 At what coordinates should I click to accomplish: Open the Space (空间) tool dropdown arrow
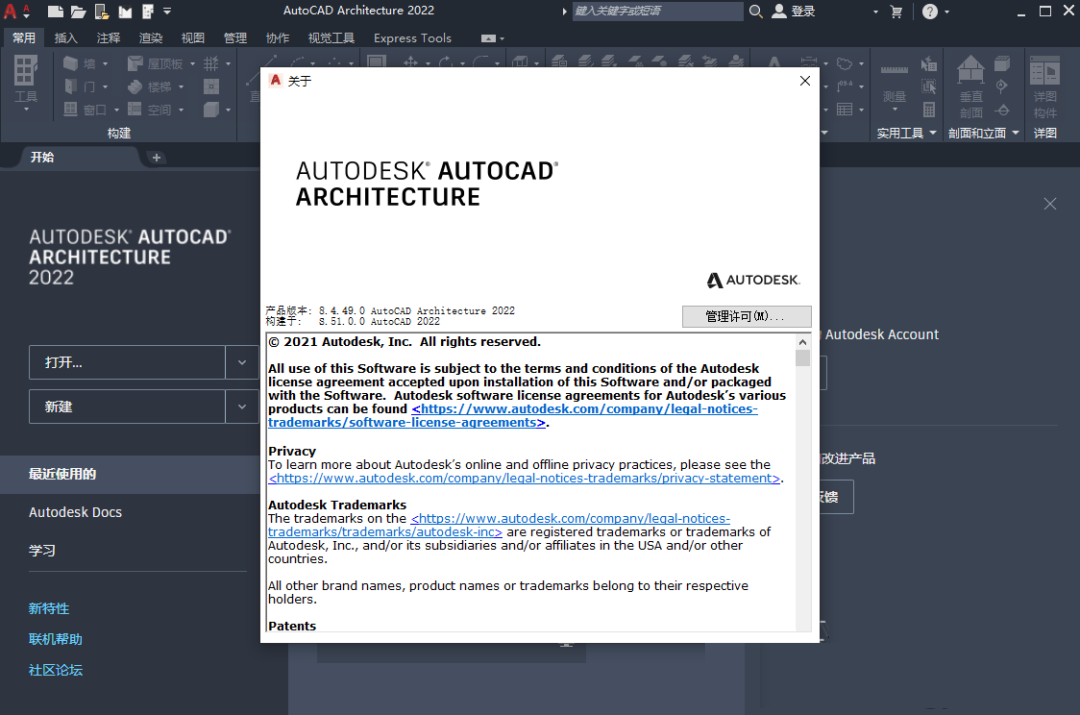[x=180, y=110]
